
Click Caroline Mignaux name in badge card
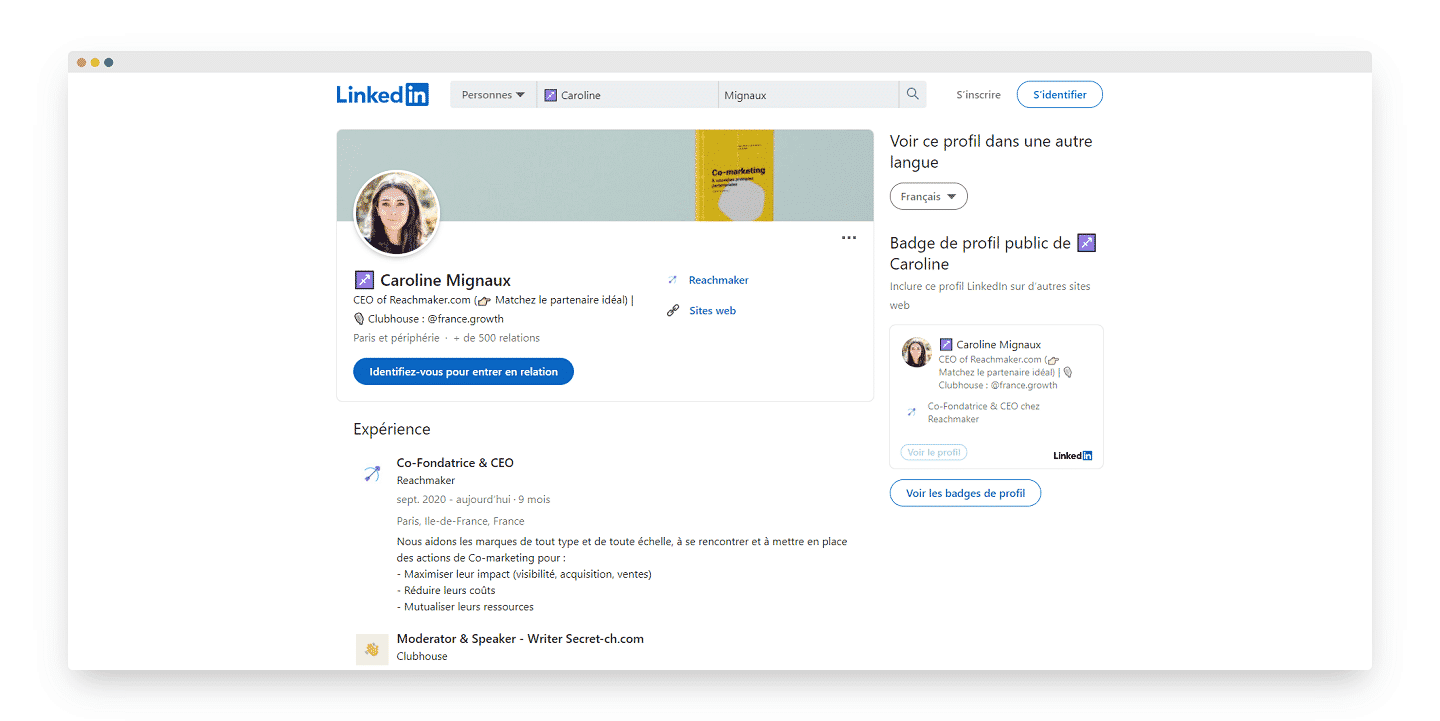(998, 345)
